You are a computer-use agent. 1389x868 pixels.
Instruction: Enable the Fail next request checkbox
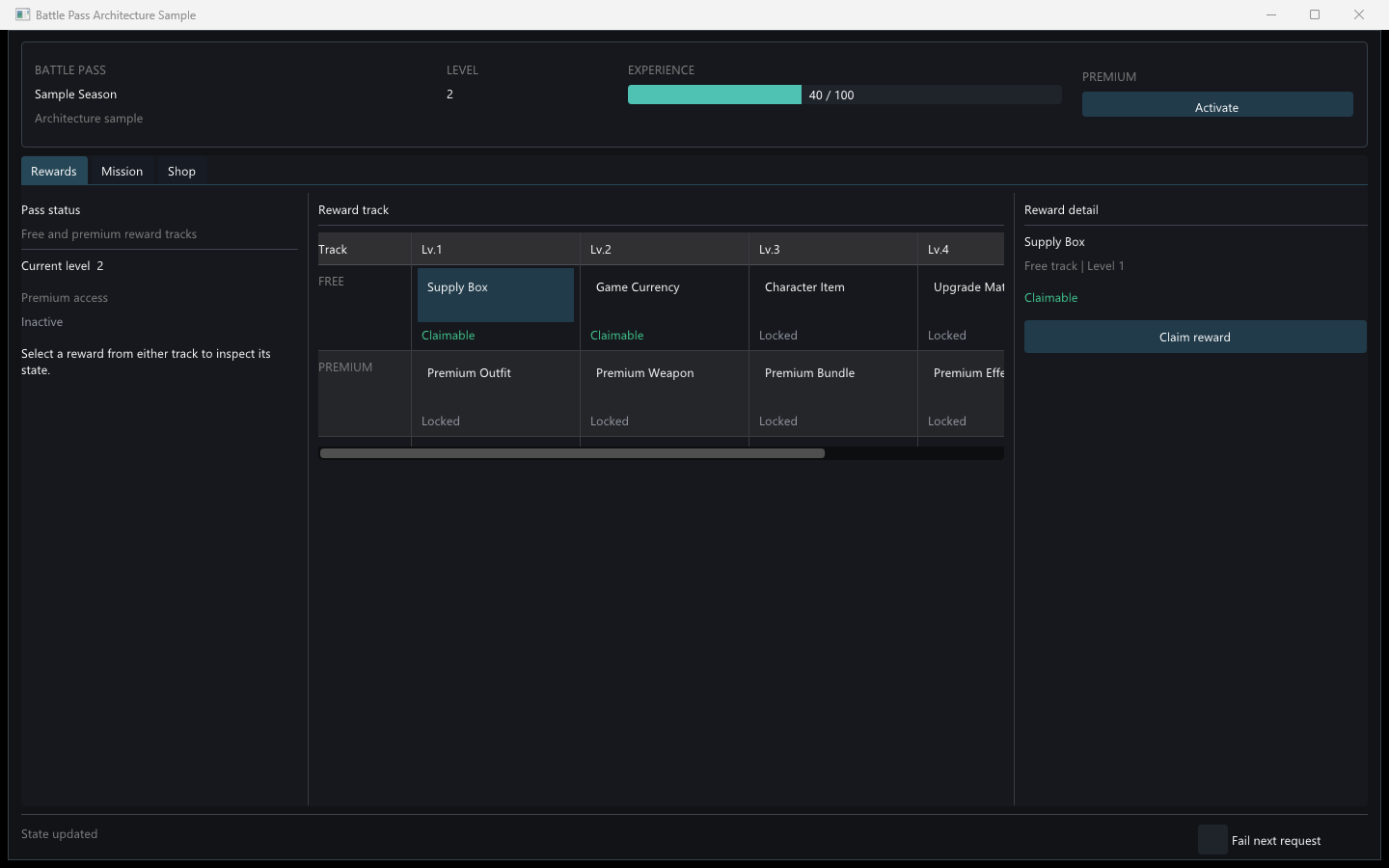click(x=1212, y=840)
